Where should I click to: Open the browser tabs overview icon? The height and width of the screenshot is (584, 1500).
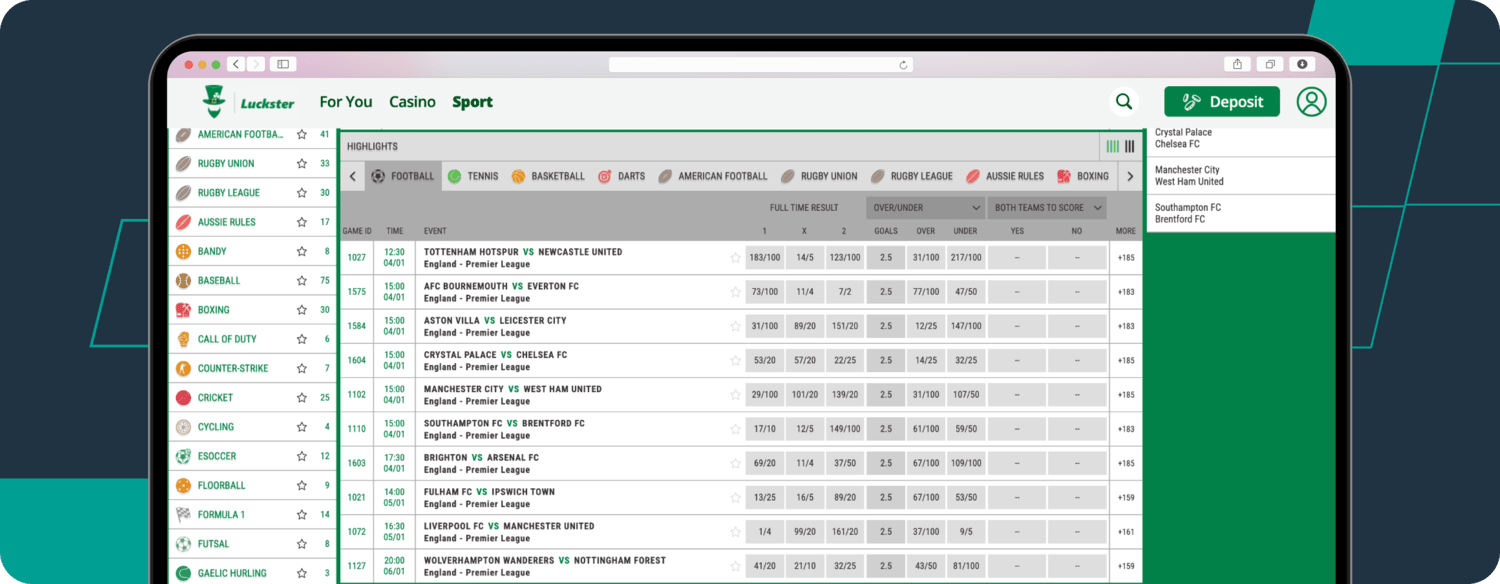point(1270,64)
